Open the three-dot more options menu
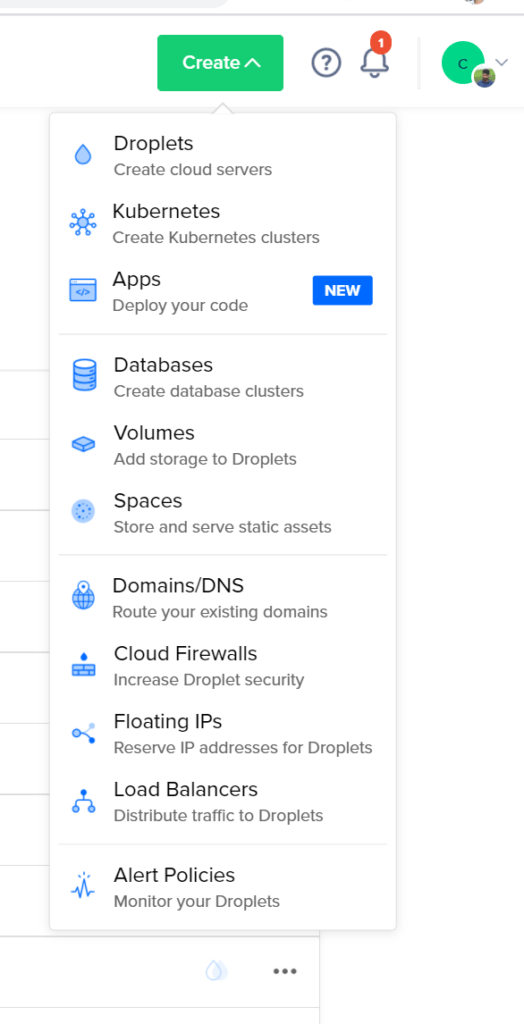This screenshot has width=524, height=1024. point(285,971)
